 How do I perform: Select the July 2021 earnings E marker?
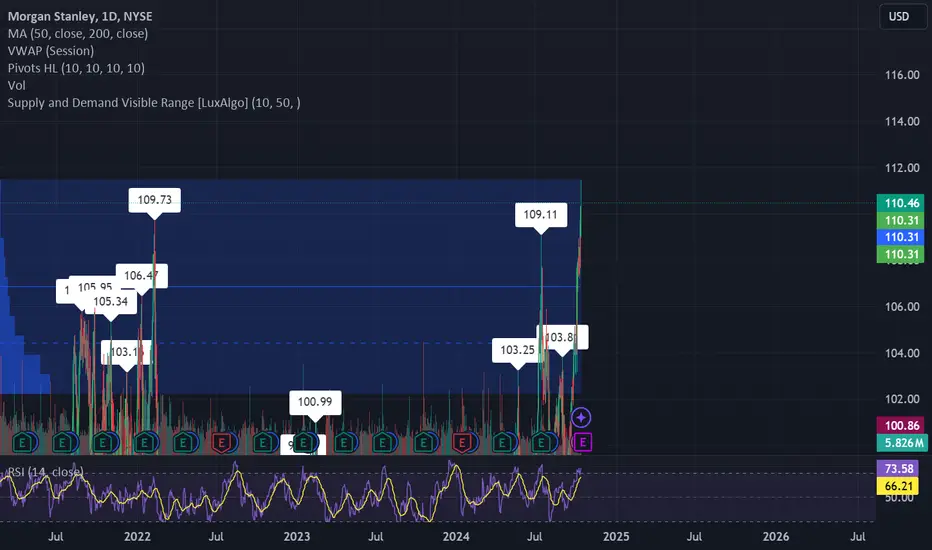pos(62,442)
